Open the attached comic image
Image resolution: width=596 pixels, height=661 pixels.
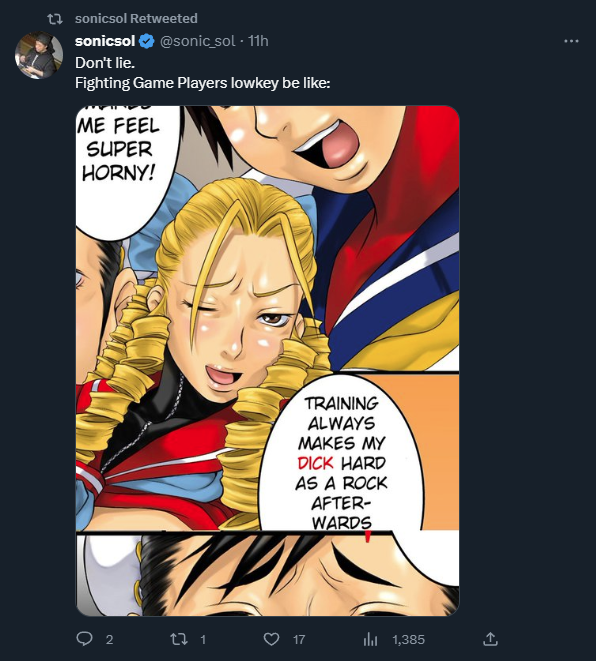tap(267, 360)
